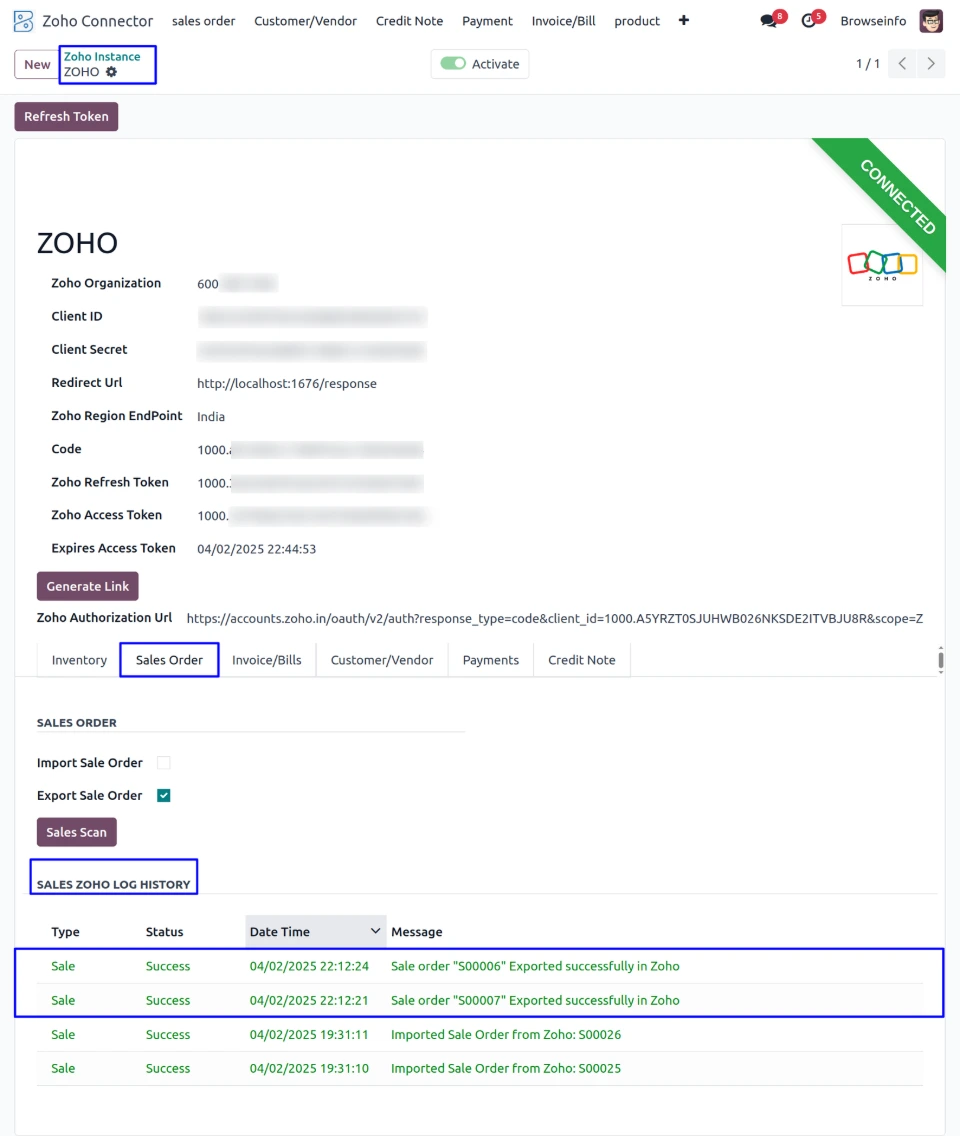
Task: Switch to the Credit Note tab
Action: tap(581, 660)
